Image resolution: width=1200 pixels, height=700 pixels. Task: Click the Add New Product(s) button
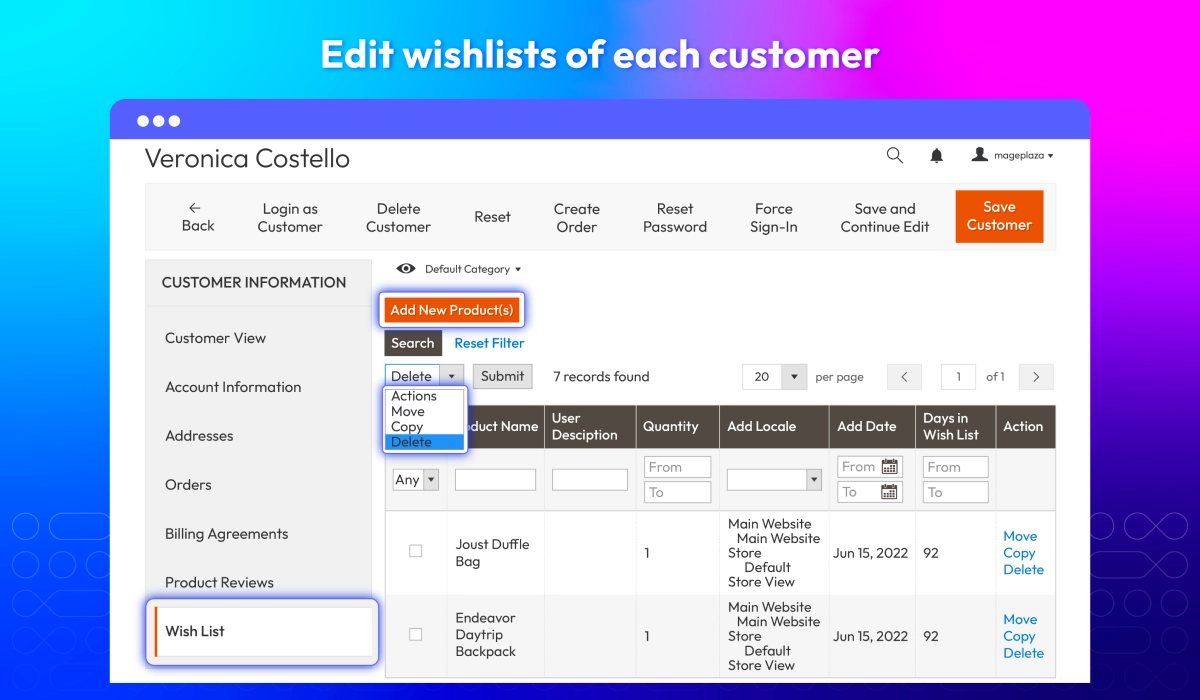(452, 310)
